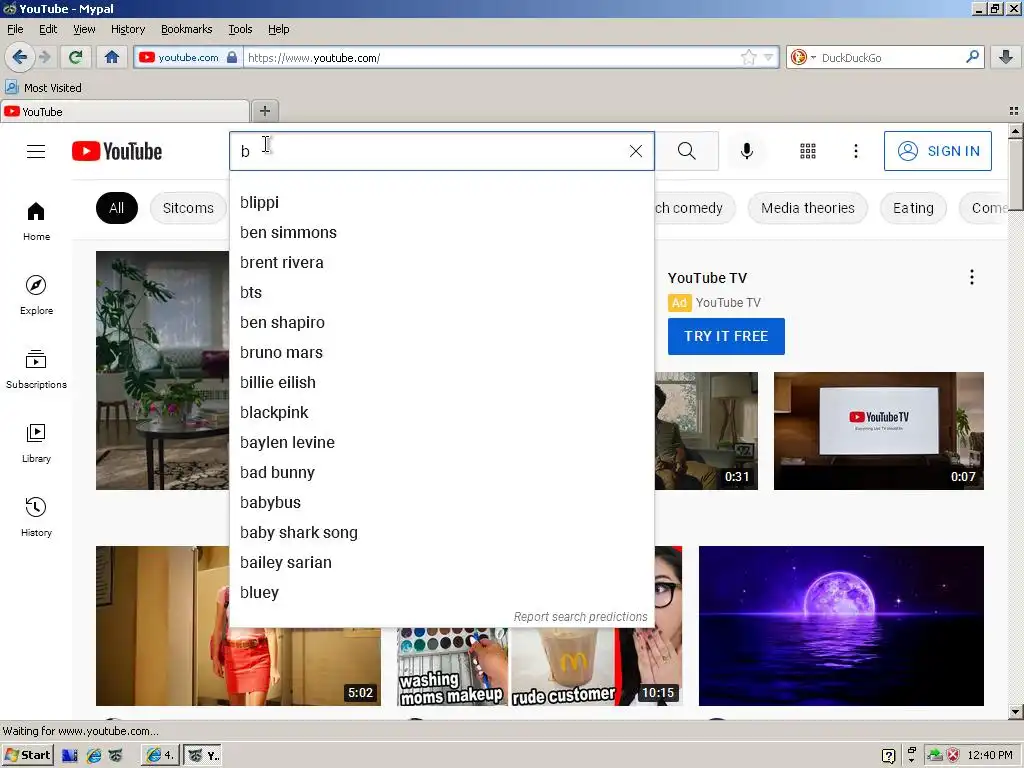Open the DuckDuckGo search engine selector
This screenshot has width=1024, height=768.
[803, 57]
